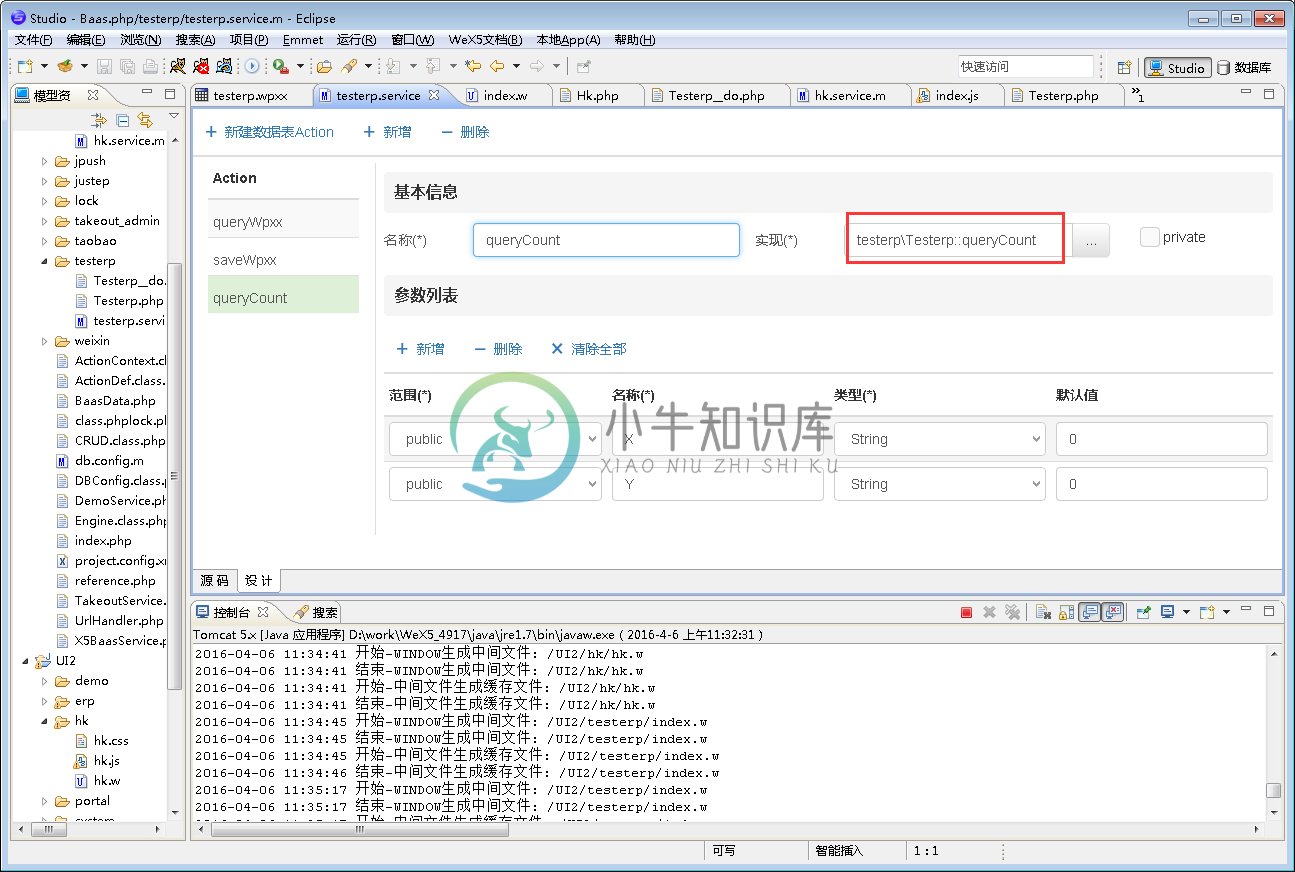Click the Open Perspective icon beside Studio
This screenshot has height=872, width=1295.
tap(1124, 67)
